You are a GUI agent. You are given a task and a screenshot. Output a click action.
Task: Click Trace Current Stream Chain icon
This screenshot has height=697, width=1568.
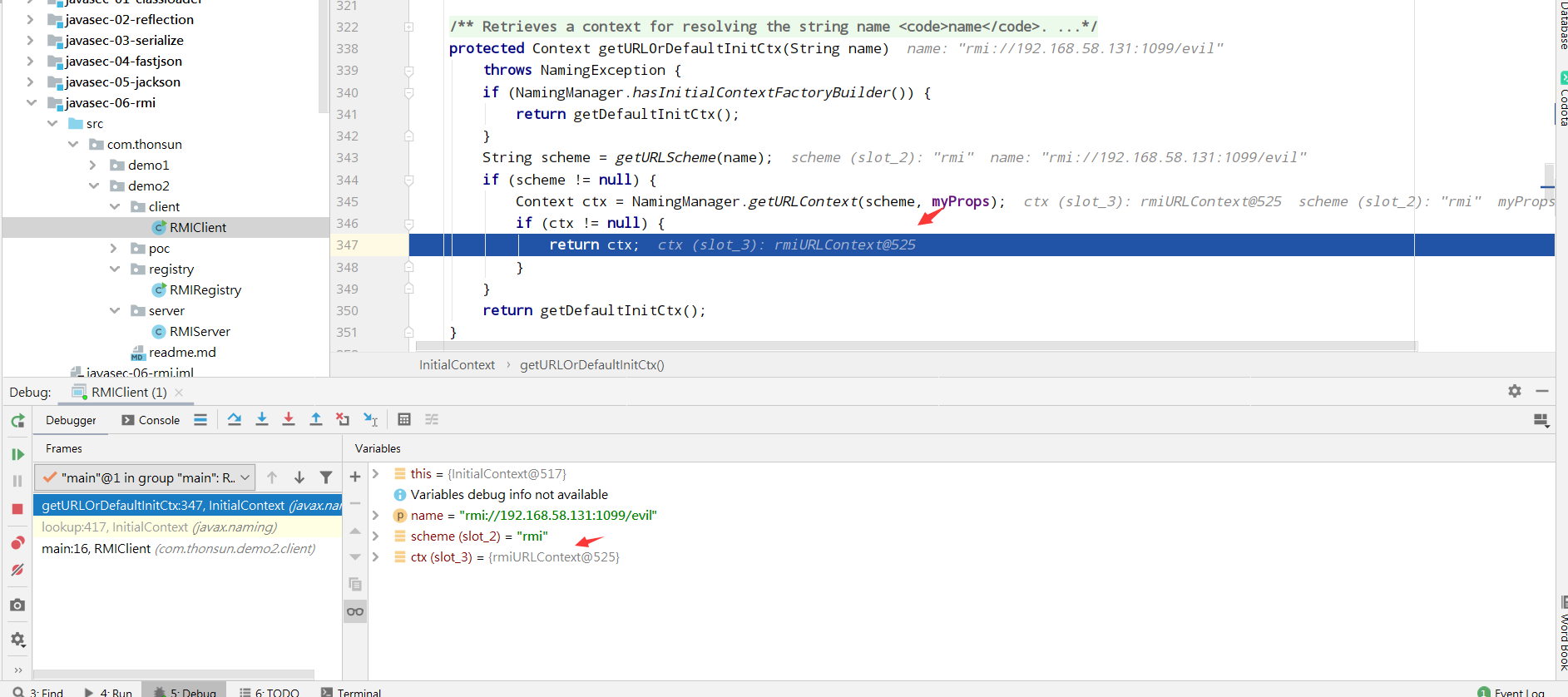point(432,420)
